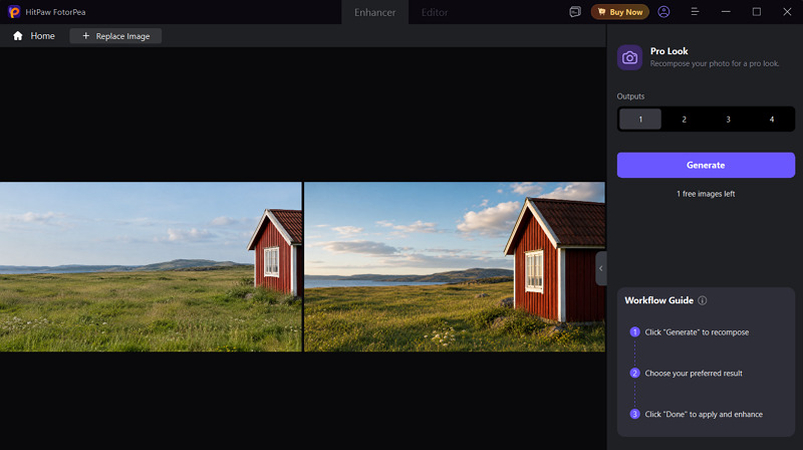The image size is (803, 450).
Task: Click step 'Choose your preferred result'
Action: tap(693, 373)
